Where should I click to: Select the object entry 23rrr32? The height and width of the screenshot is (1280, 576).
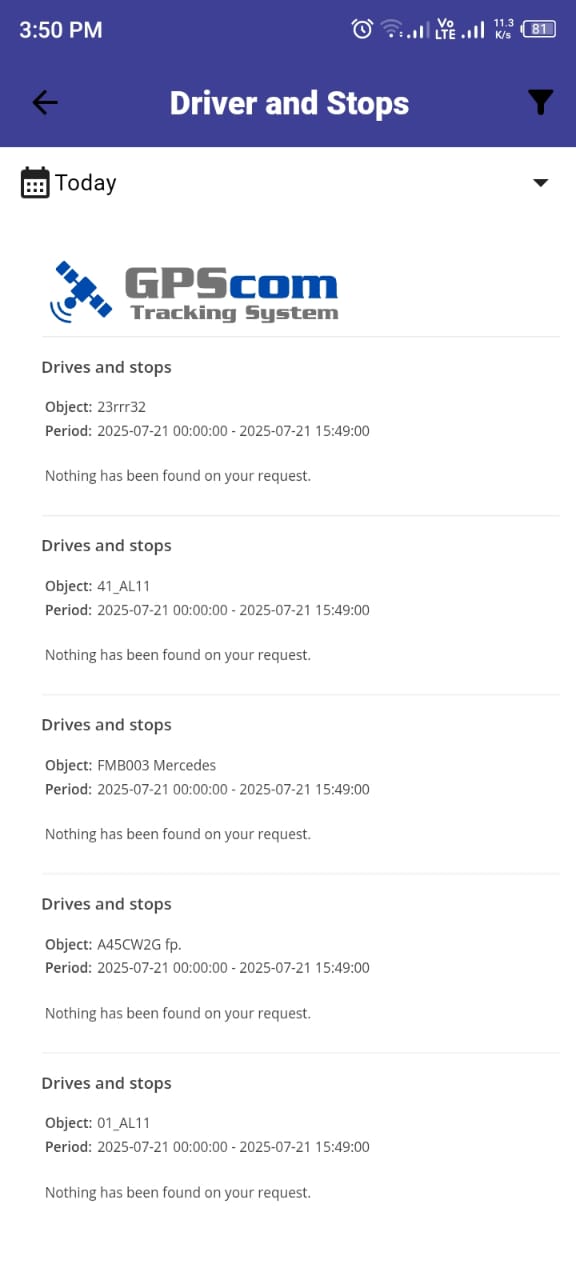122,407
